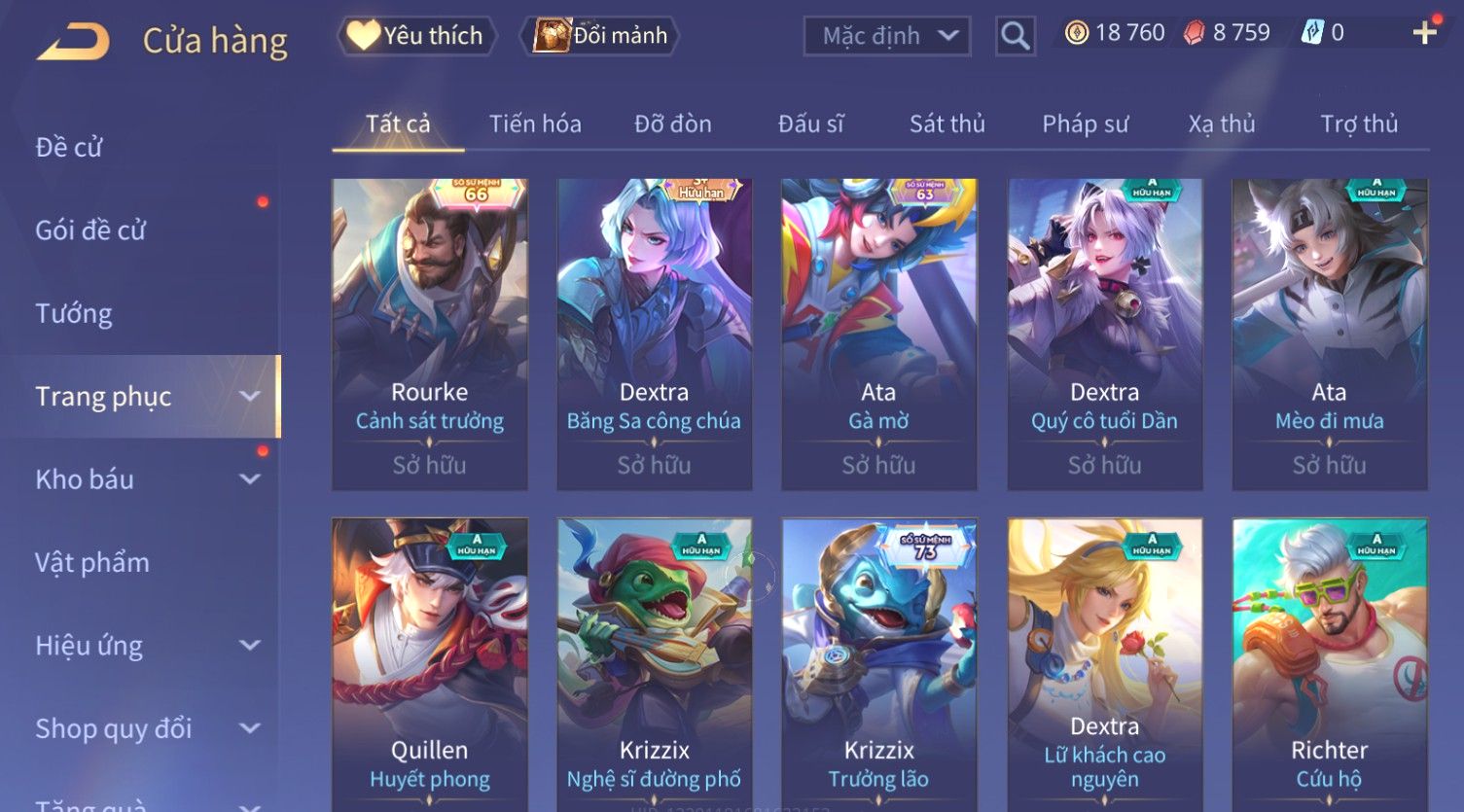Image resolution: width=1464 pixels, height=812 pixels.
Task: Collapse the Trang phục sidebar chevron
Action: pos(250,396)
